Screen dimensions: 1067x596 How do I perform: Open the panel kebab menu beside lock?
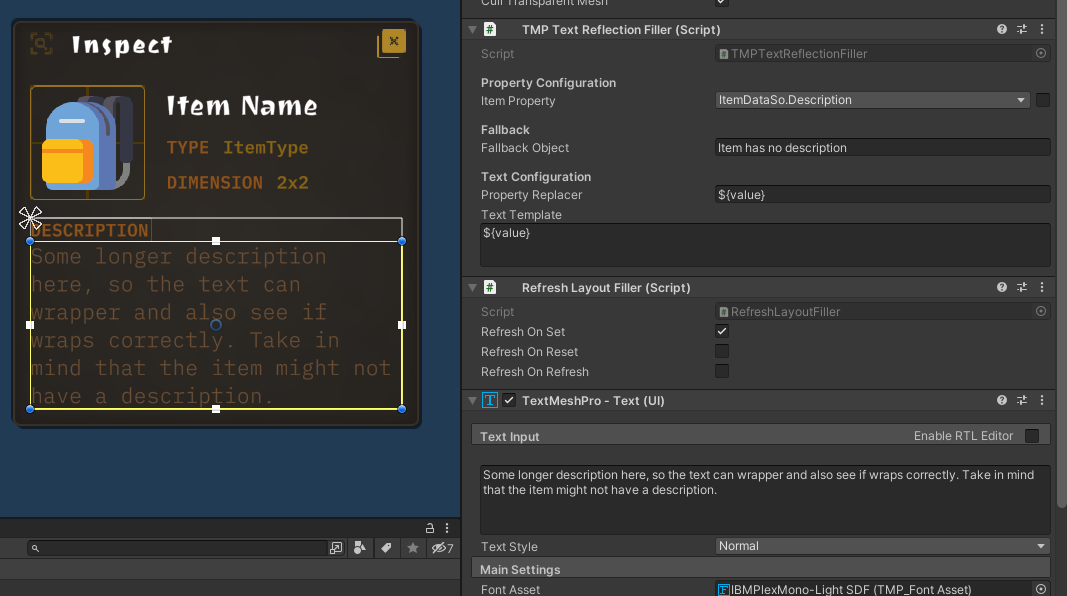[x=447, y=528]
